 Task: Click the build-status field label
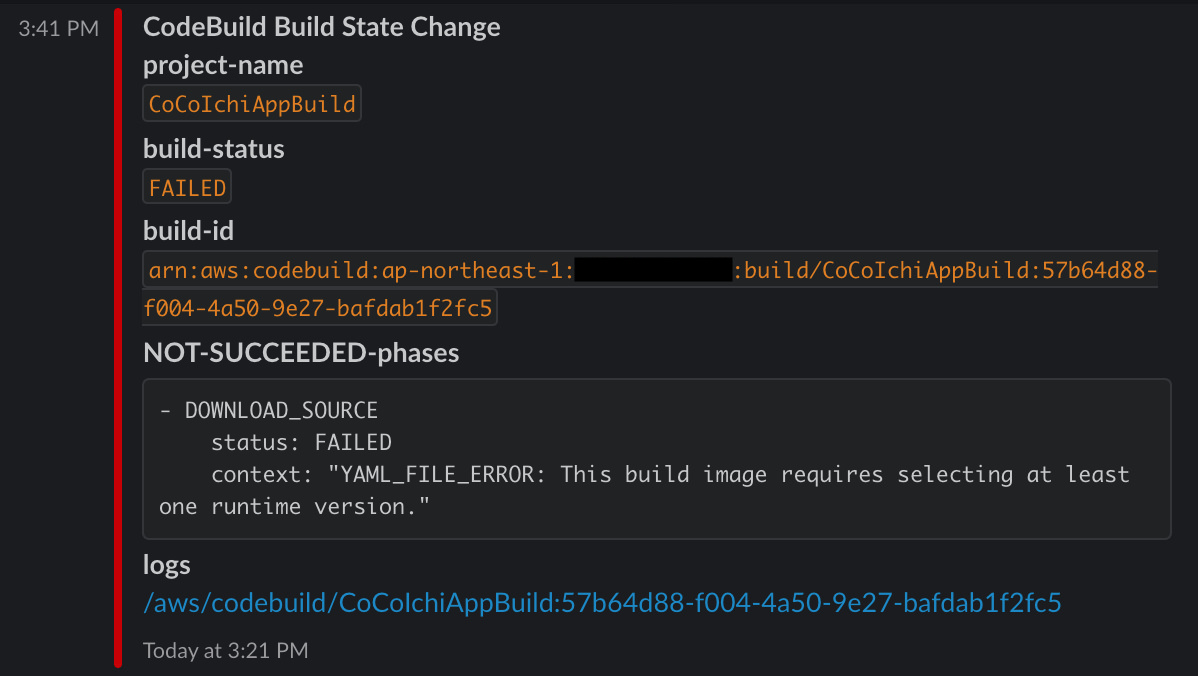point(213,148)
